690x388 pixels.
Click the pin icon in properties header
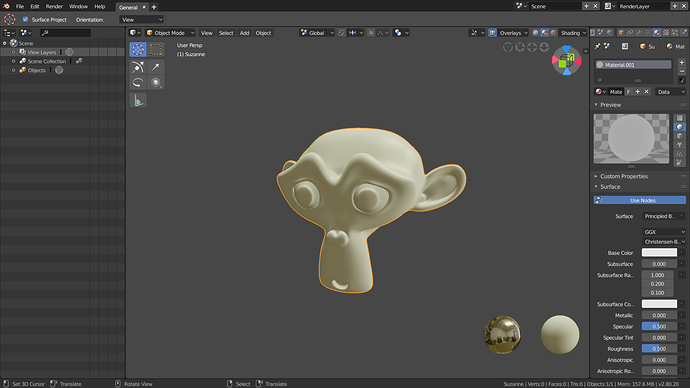coord(597,46)
